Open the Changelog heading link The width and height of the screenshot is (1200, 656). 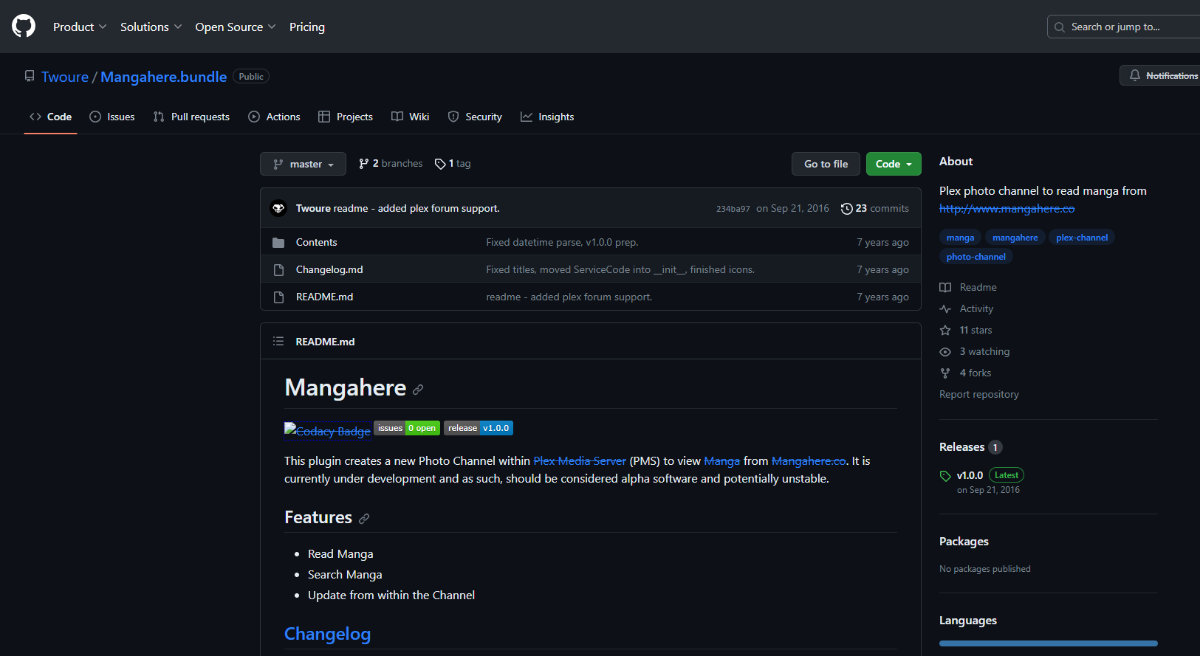point(327,634)
